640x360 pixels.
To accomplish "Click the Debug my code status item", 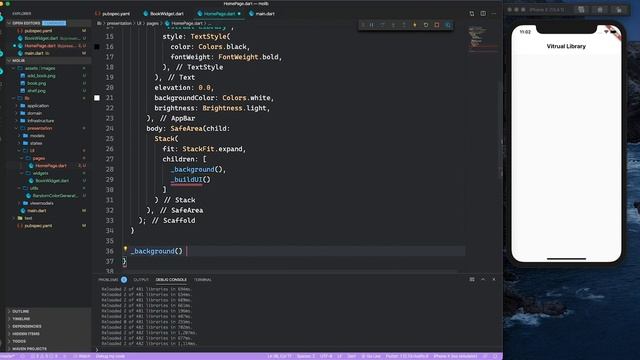I will pos(110,356).
